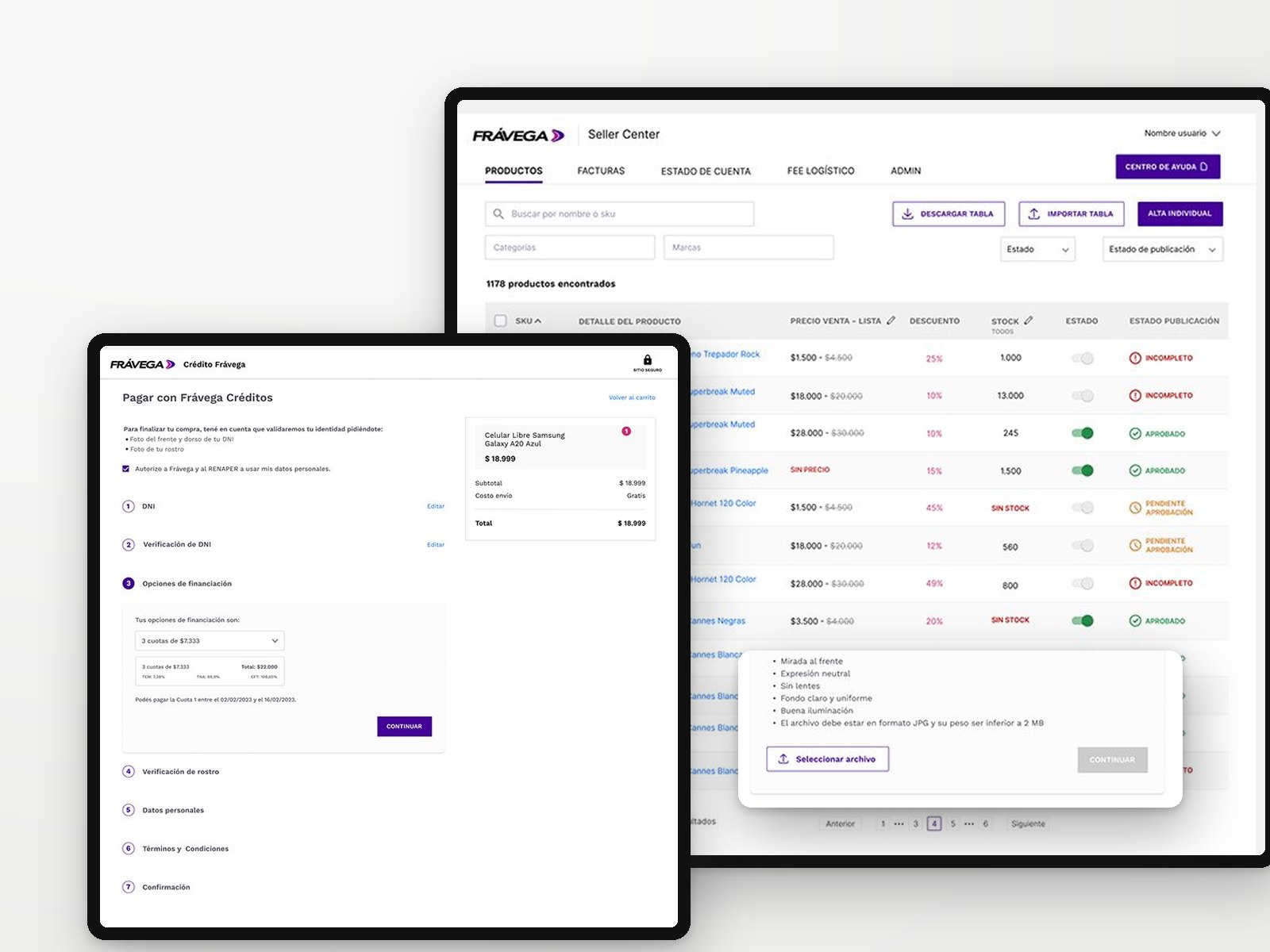
Task: Click Continuar in financing options
Action: pos(404,727)
